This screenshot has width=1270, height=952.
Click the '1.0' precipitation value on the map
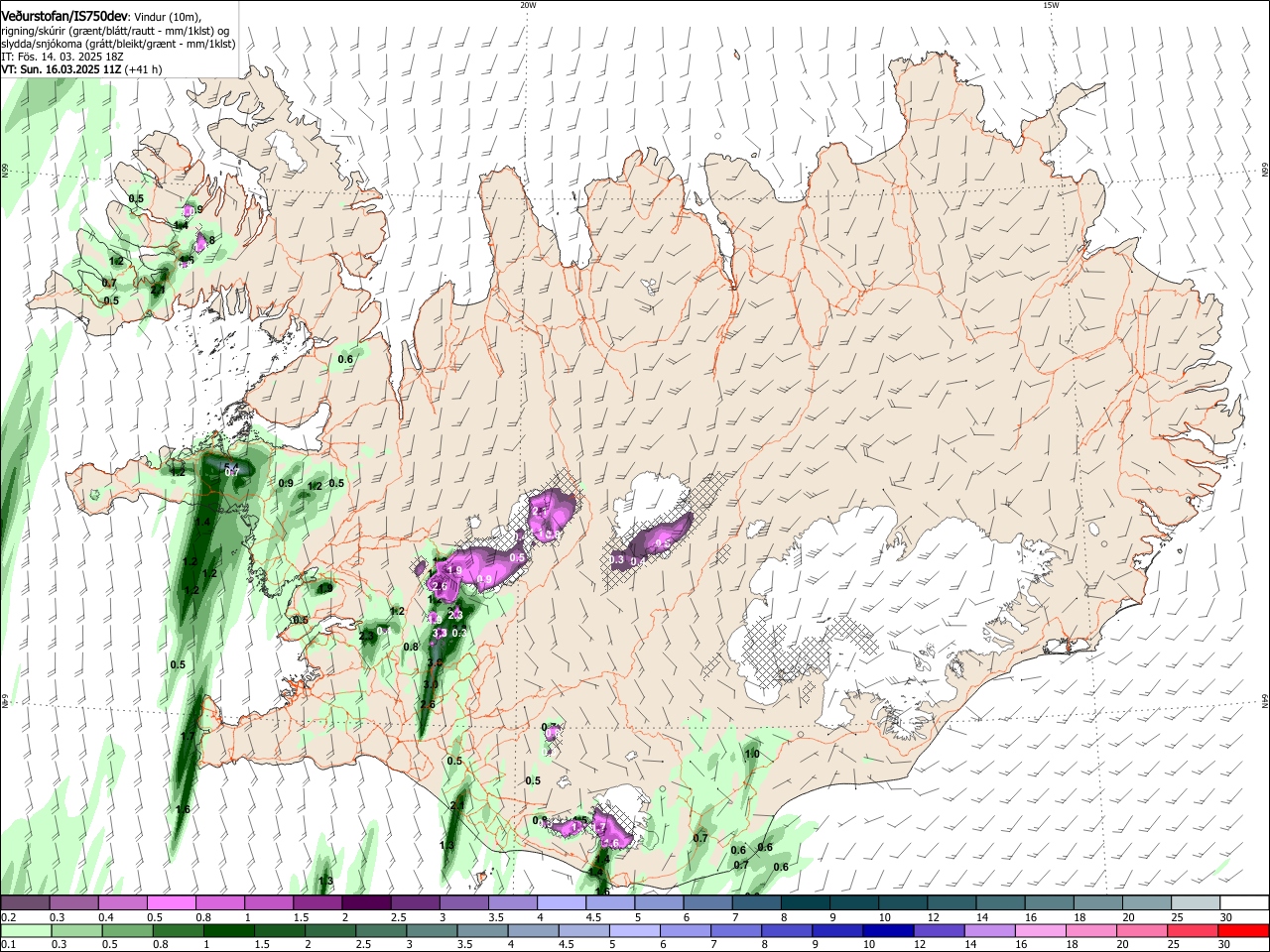tap(752, 755)
